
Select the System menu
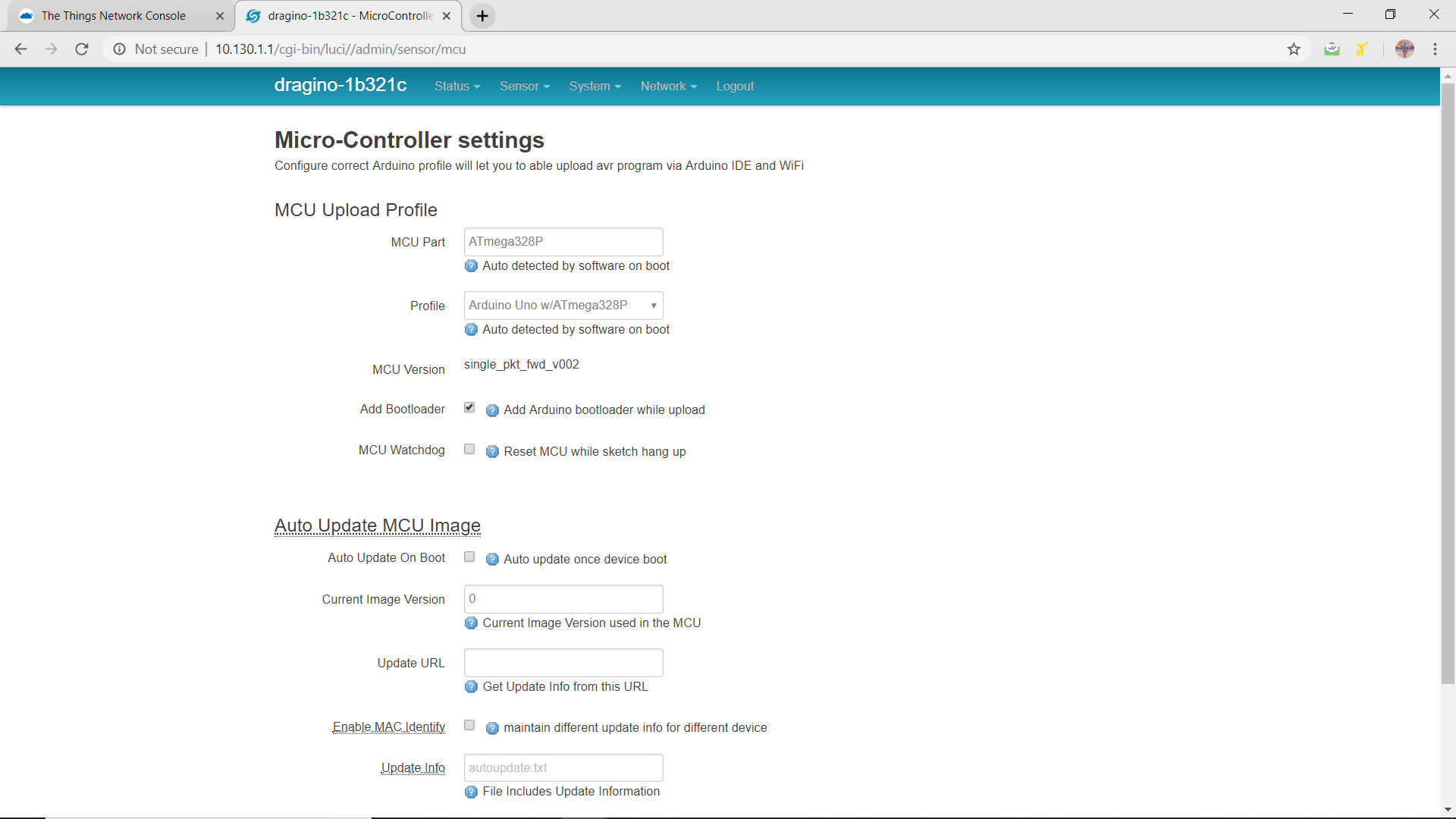pos(590,85)
